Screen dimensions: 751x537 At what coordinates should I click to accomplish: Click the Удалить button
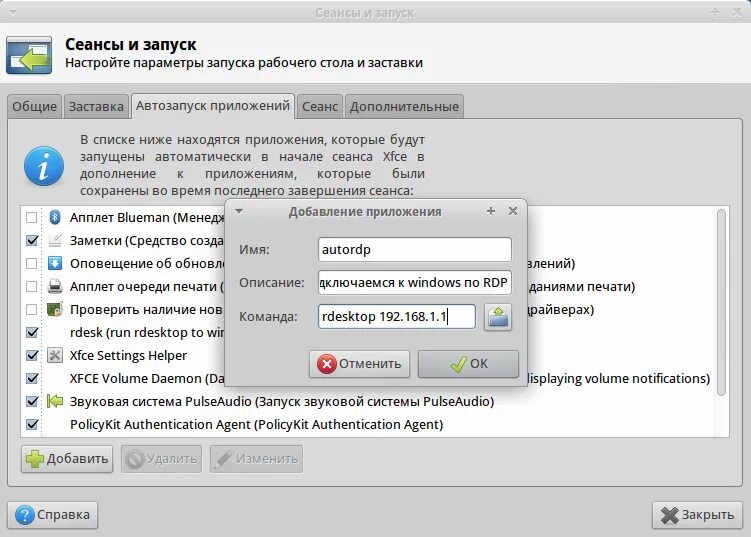(x=161, y=459)
